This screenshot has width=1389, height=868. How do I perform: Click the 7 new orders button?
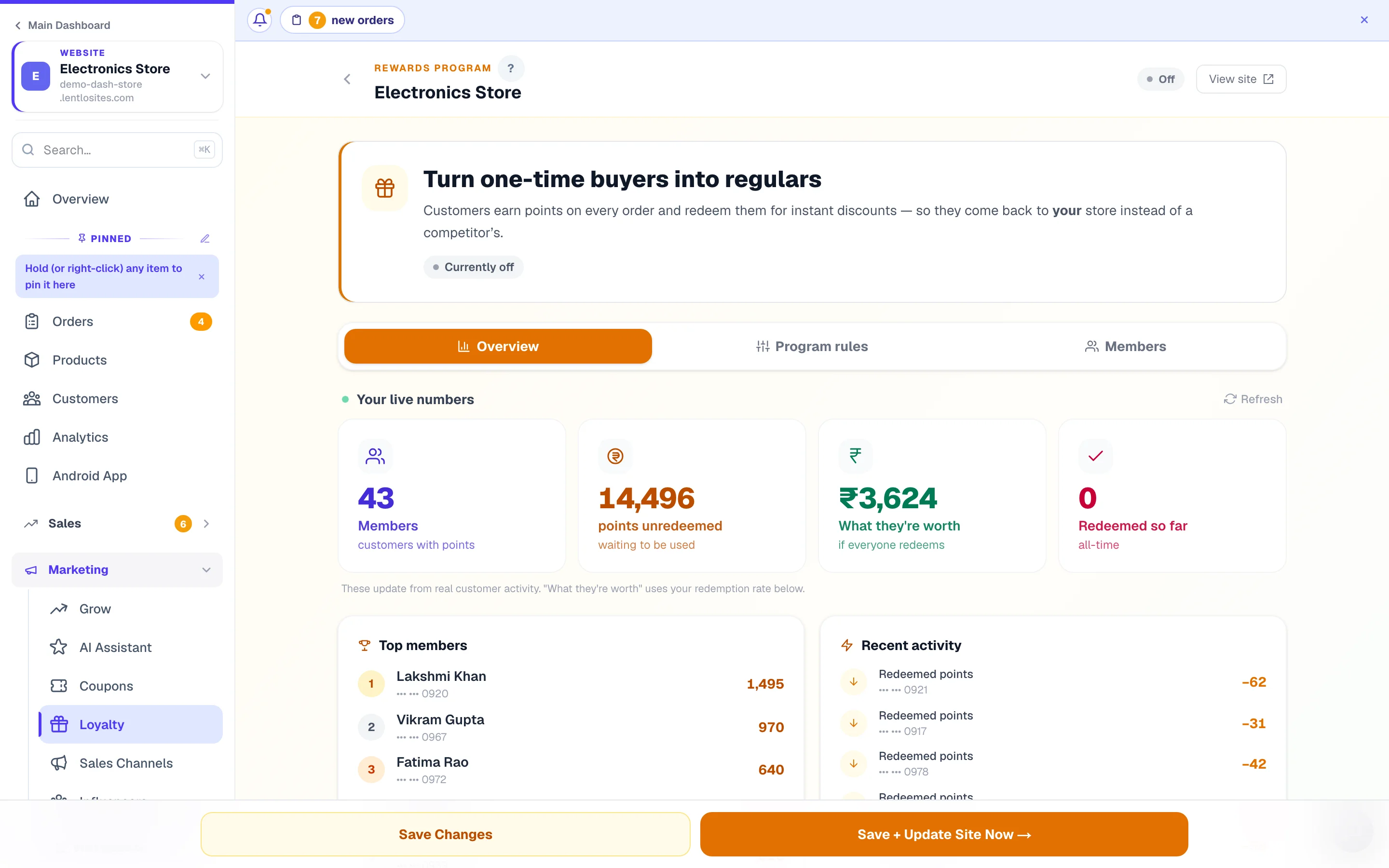pos(342,20)
